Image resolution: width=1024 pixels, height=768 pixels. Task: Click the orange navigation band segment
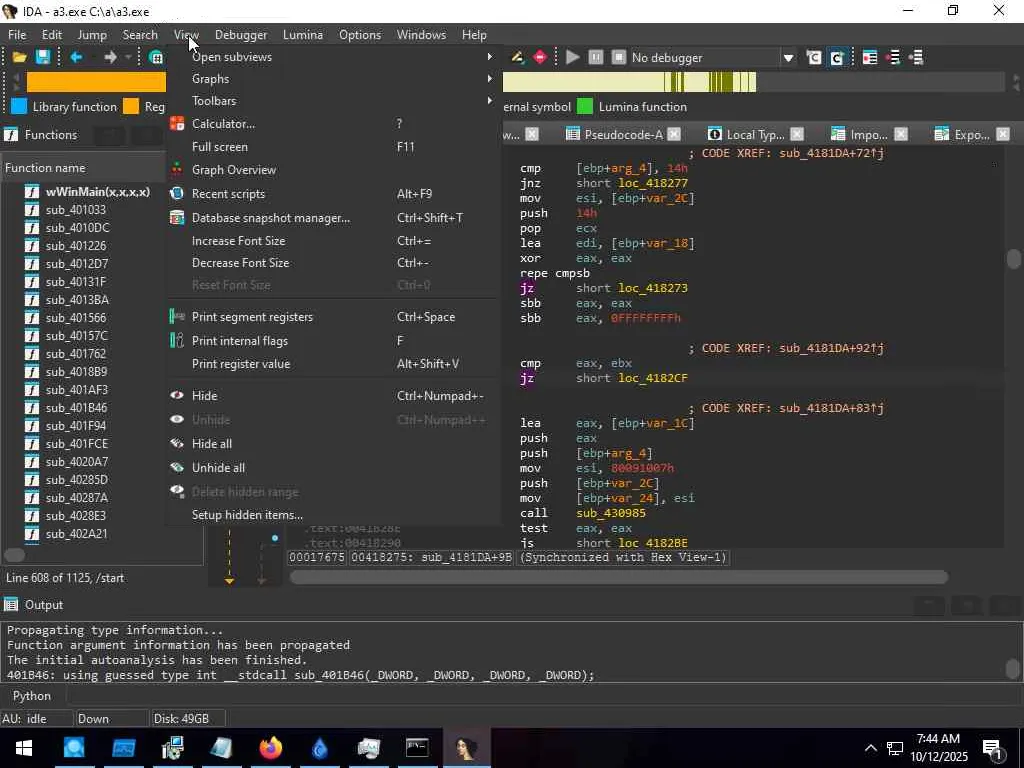96,82
